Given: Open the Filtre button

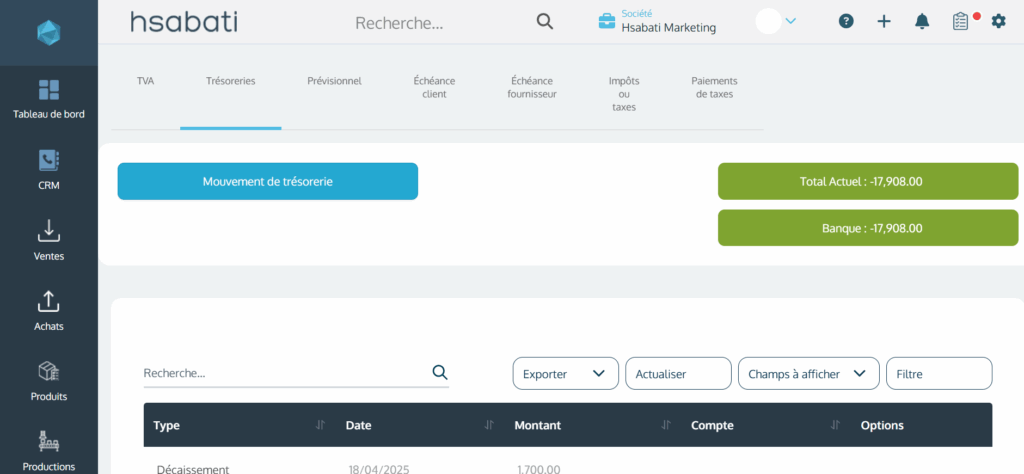Looking at the screenshot, I should point(939,374).
